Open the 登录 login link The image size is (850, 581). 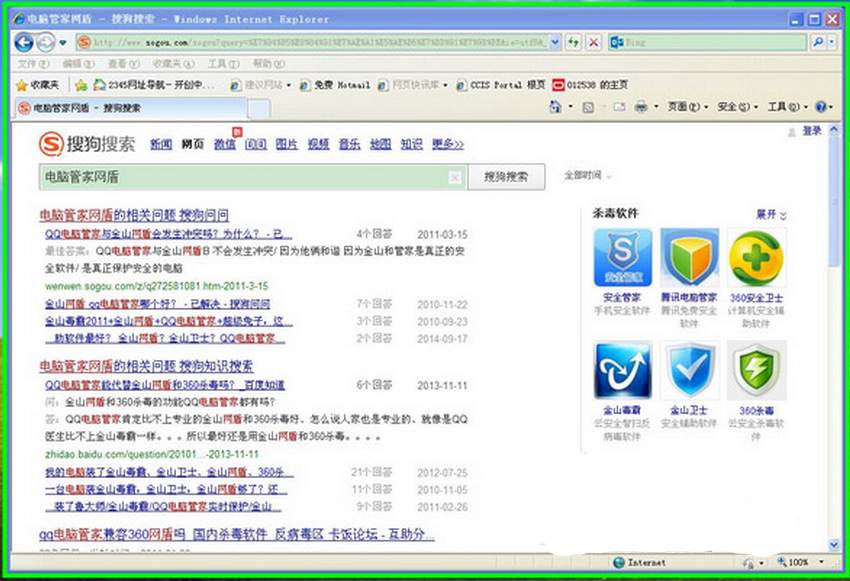point(811,131)
